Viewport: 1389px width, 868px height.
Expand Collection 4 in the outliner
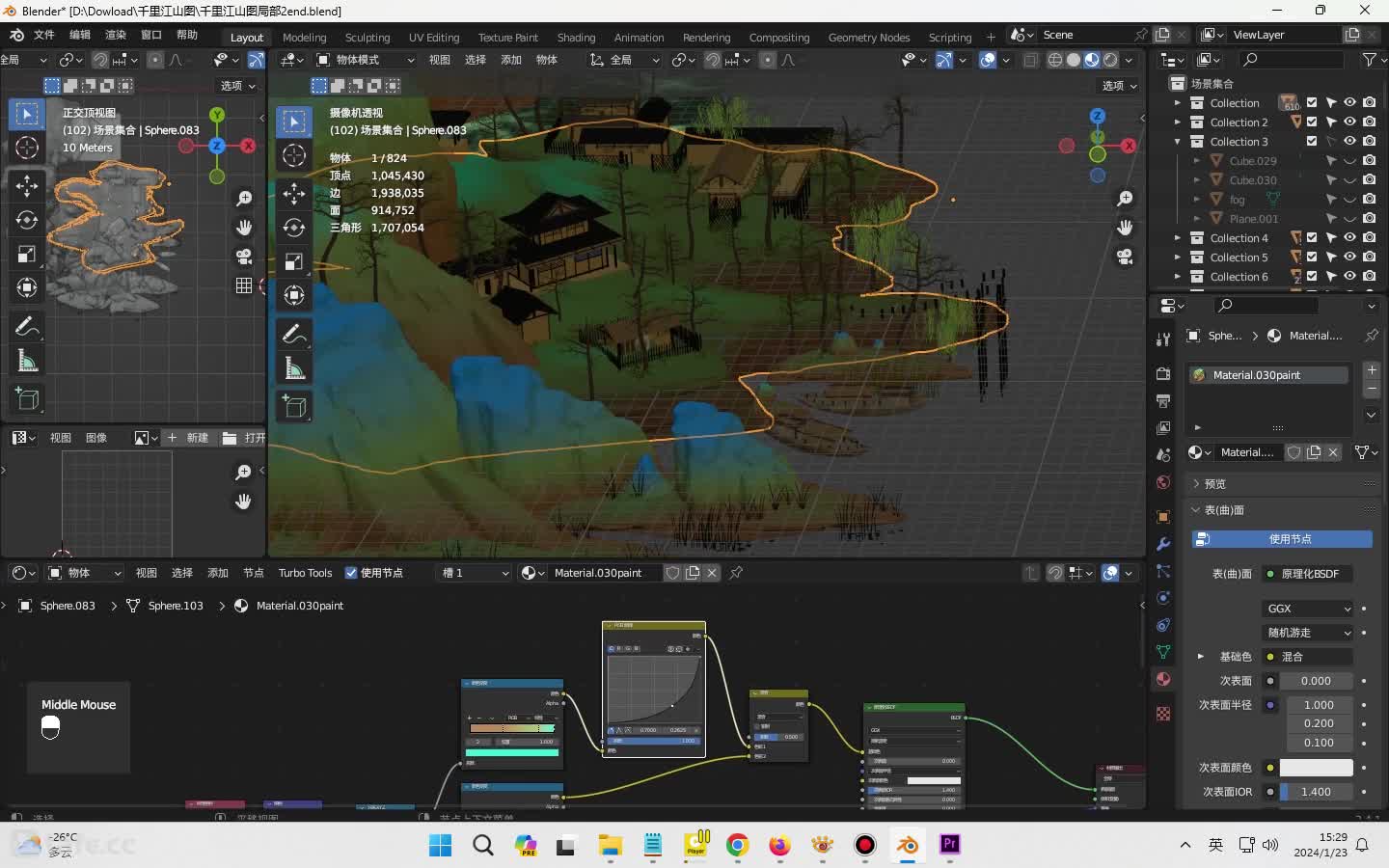coord(1177,237)
